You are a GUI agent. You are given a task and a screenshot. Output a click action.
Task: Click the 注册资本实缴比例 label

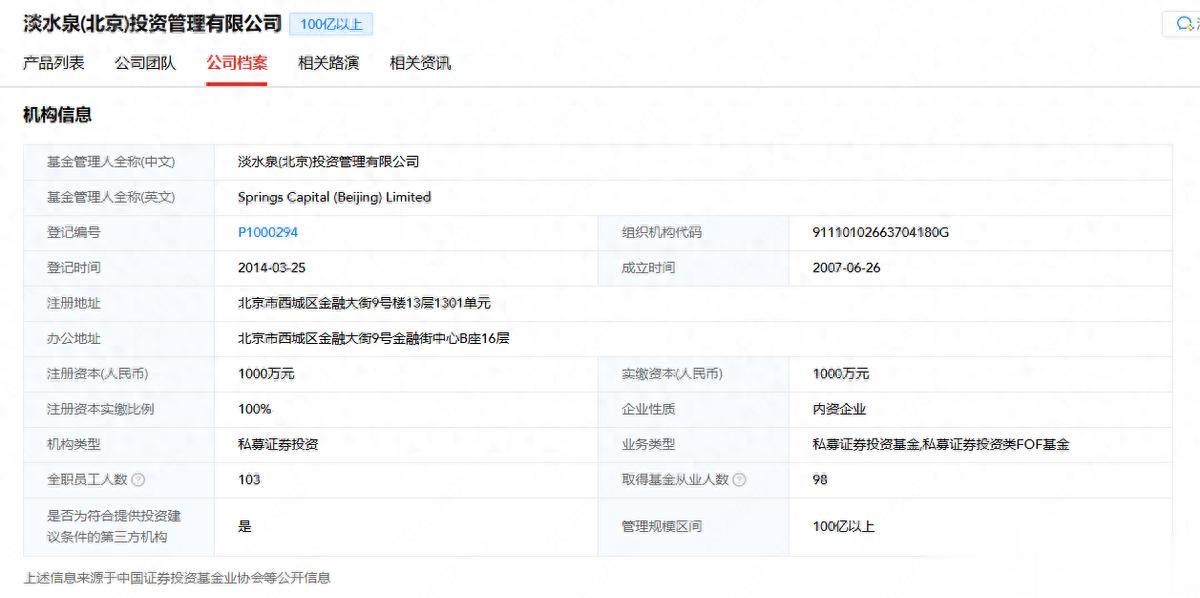pyautogui.click(x=101, y=409)
